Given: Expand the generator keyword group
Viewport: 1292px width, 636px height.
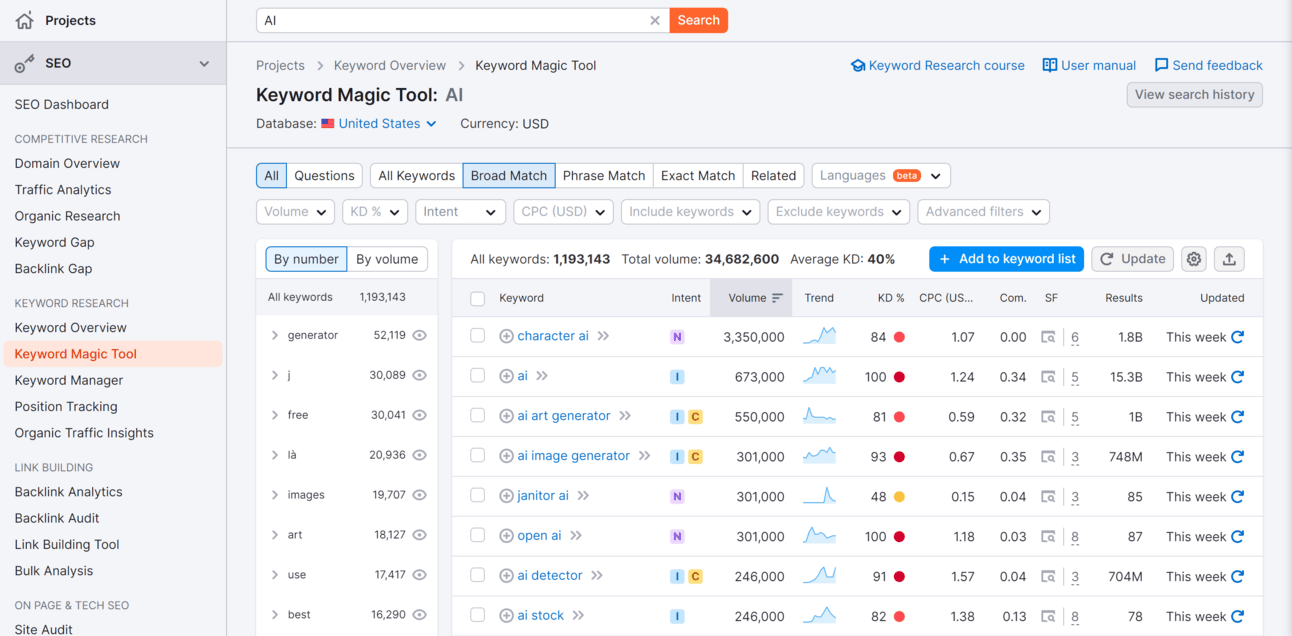Looking at the screenshot, I should point(275,335).
